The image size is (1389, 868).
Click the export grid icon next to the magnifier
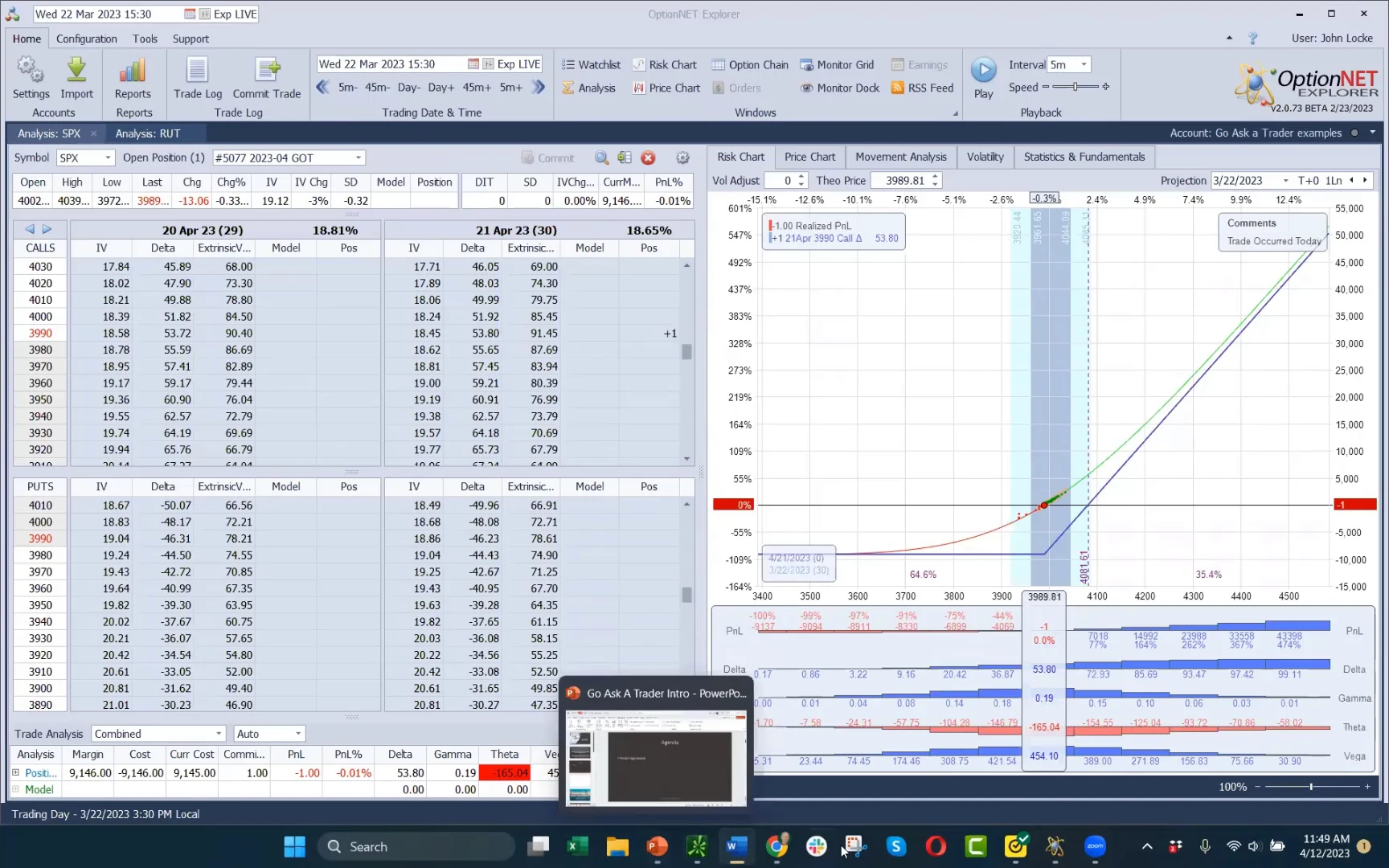point(625,158)
